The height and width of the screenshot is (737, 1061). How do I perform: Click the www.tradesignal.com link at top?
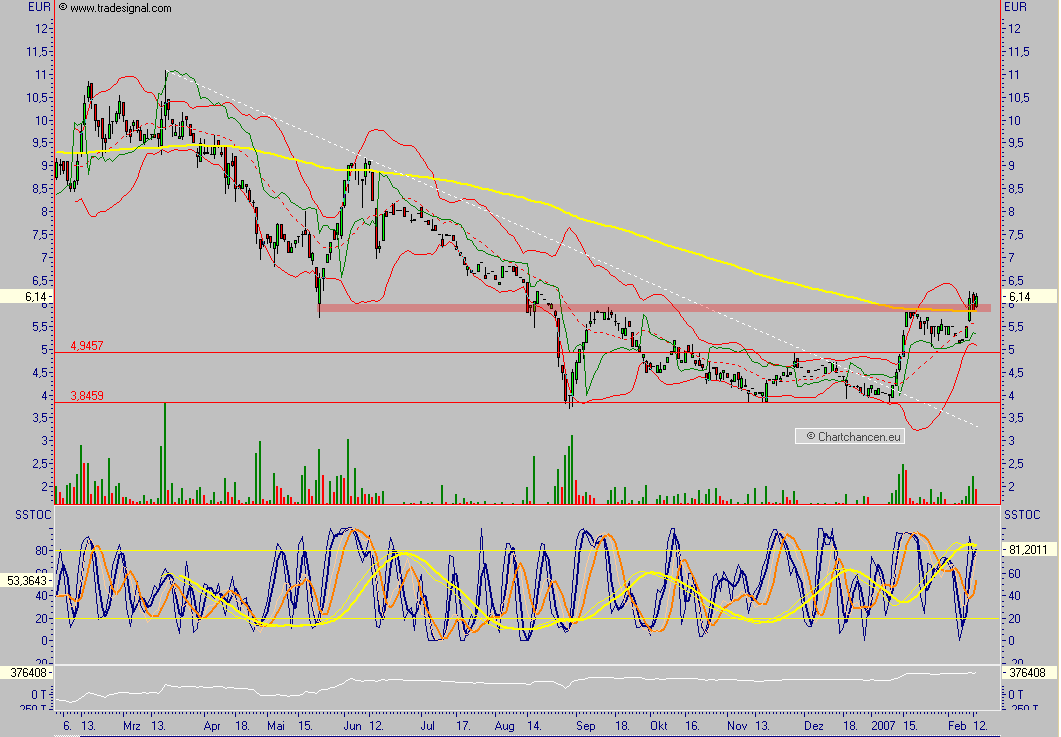tap(120, 8)
